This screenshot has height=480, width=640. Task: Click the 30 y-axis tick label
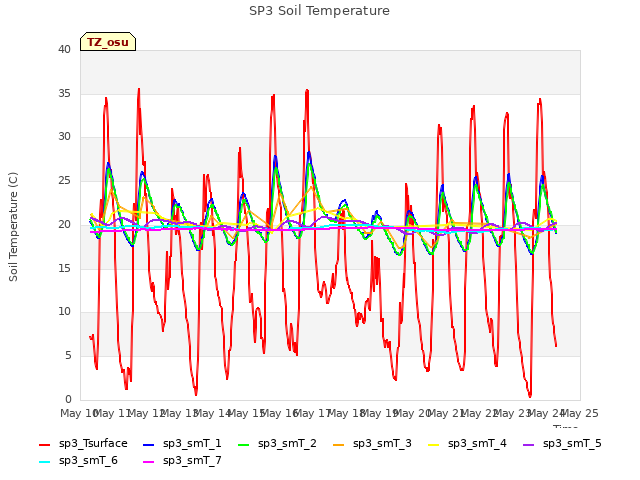(x=64, y=137)
